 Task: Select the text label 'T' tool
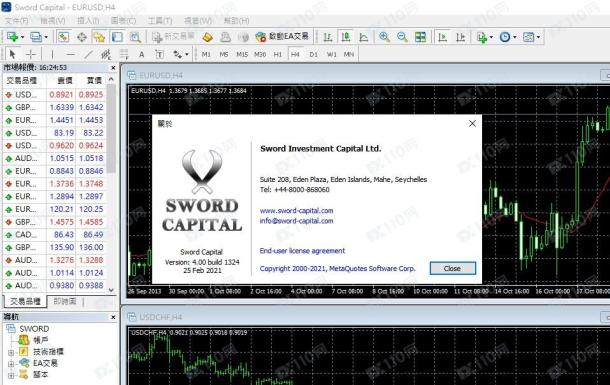pos(160,54)
